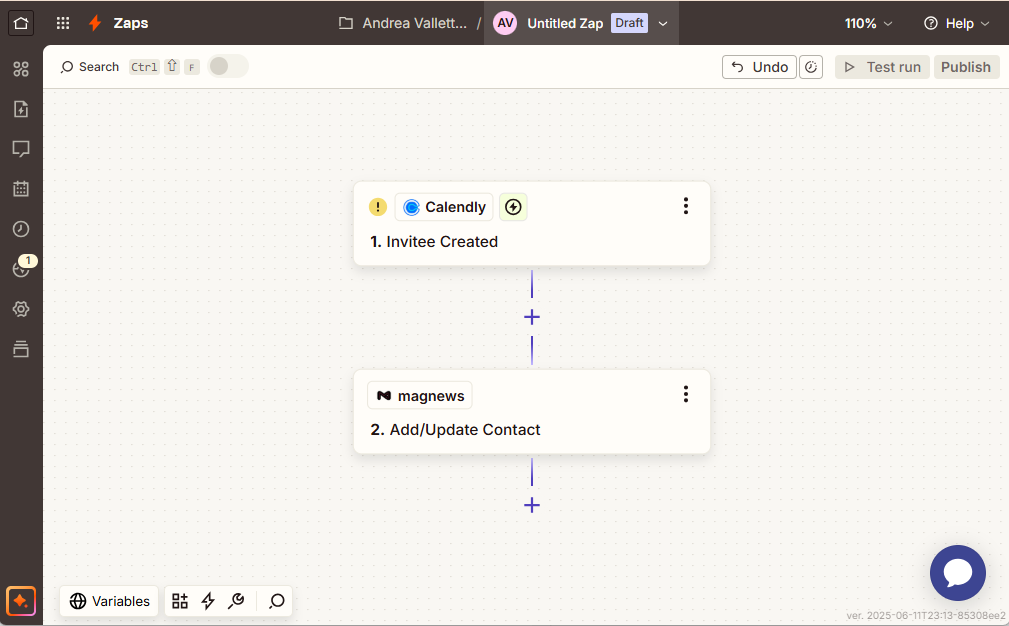Screen dimensions: 1009x626
Task: Open the settings gear in left sidebar
Action: pos(21,309)
